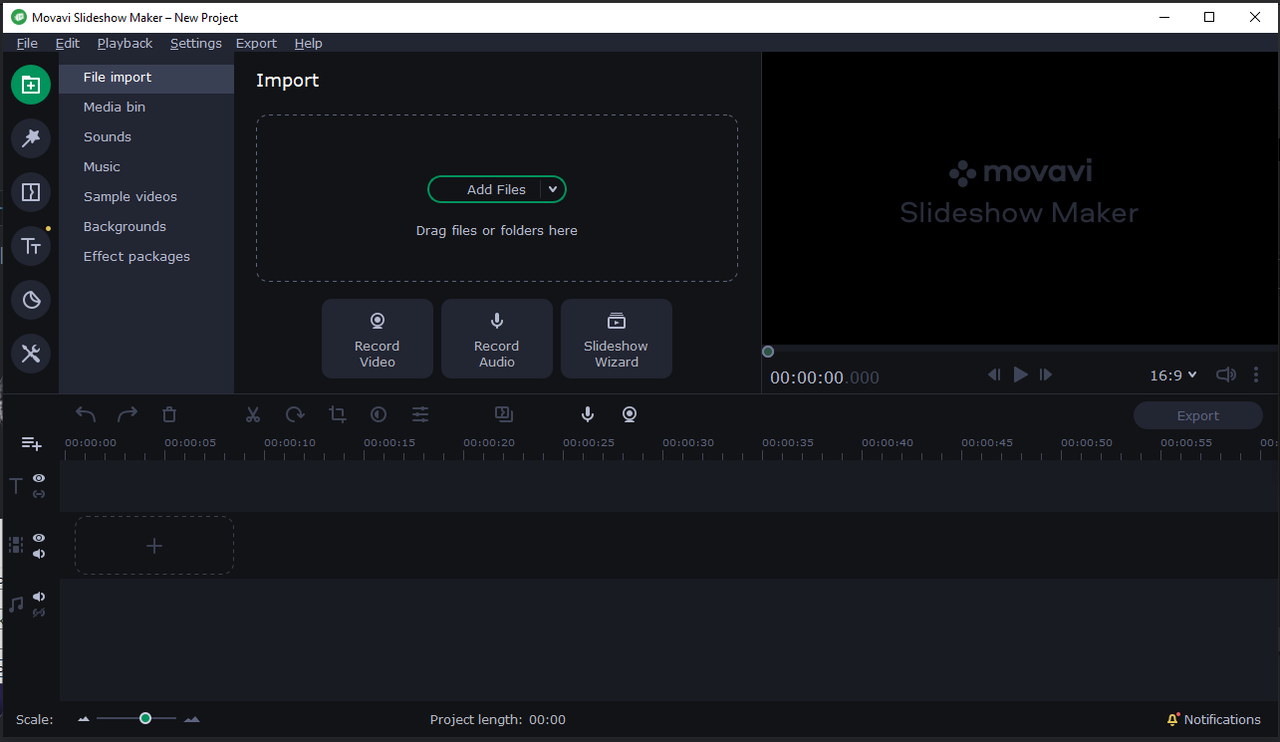Open the Transitions sidebar icon

tap(31, 192)
